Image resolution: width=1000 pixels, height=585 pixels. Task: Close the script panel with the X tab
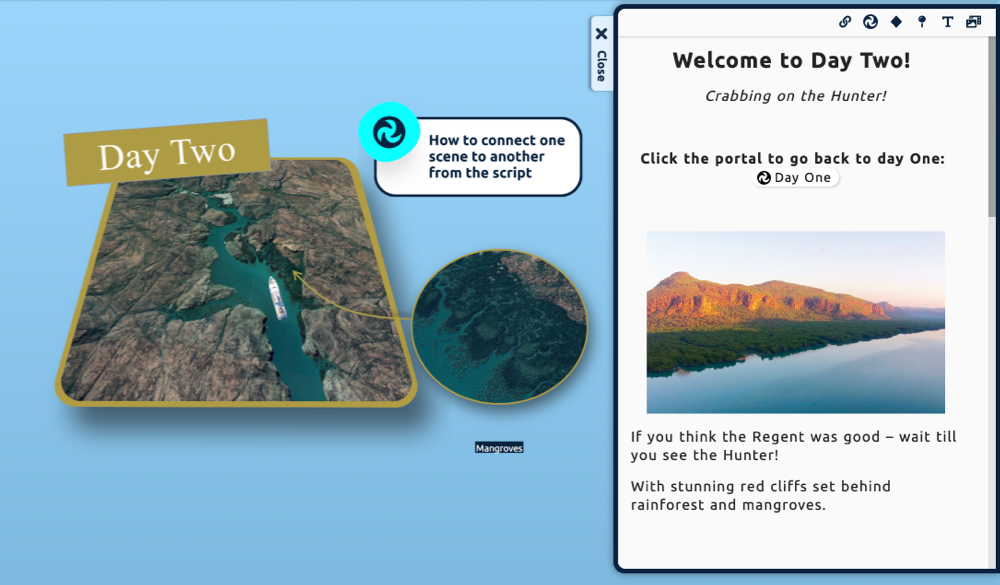click(601, 54)
